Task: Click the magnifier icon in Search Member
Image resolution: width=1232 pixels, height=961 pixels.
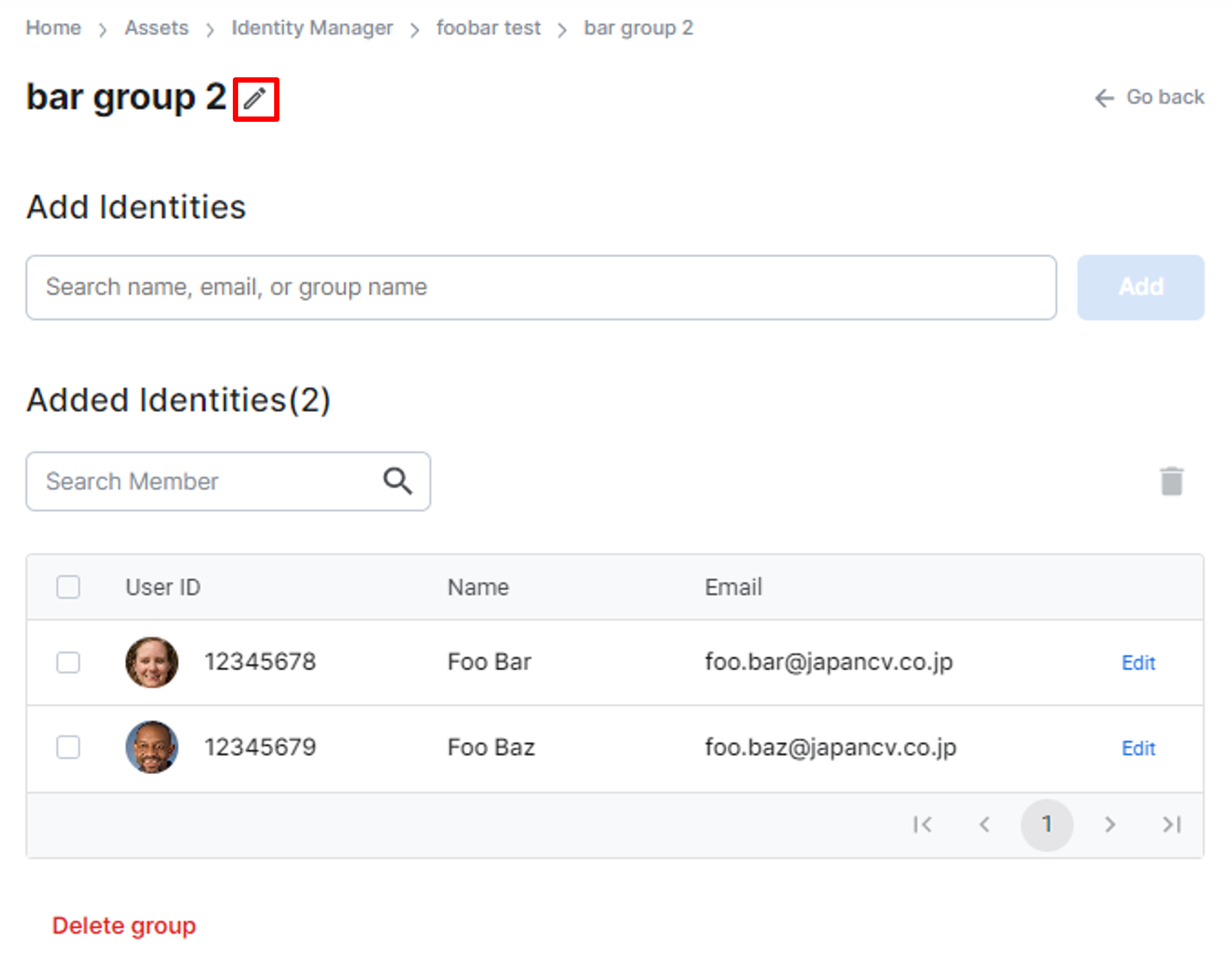Action: (x=397, y=481)
